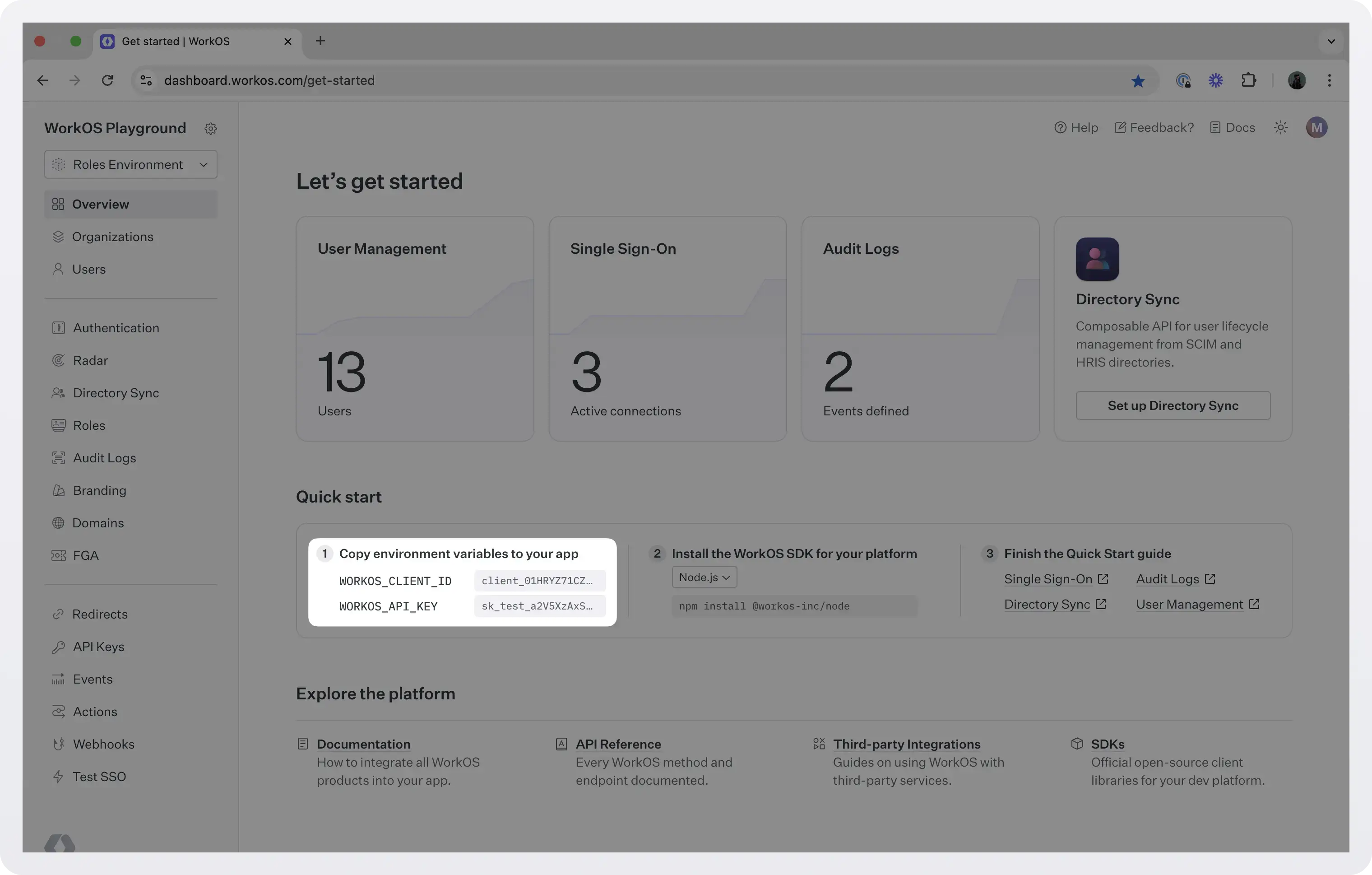The image size is (1372, 875).
Task: Open Audit Logs quick start guide
Action: click(1175, 579)
